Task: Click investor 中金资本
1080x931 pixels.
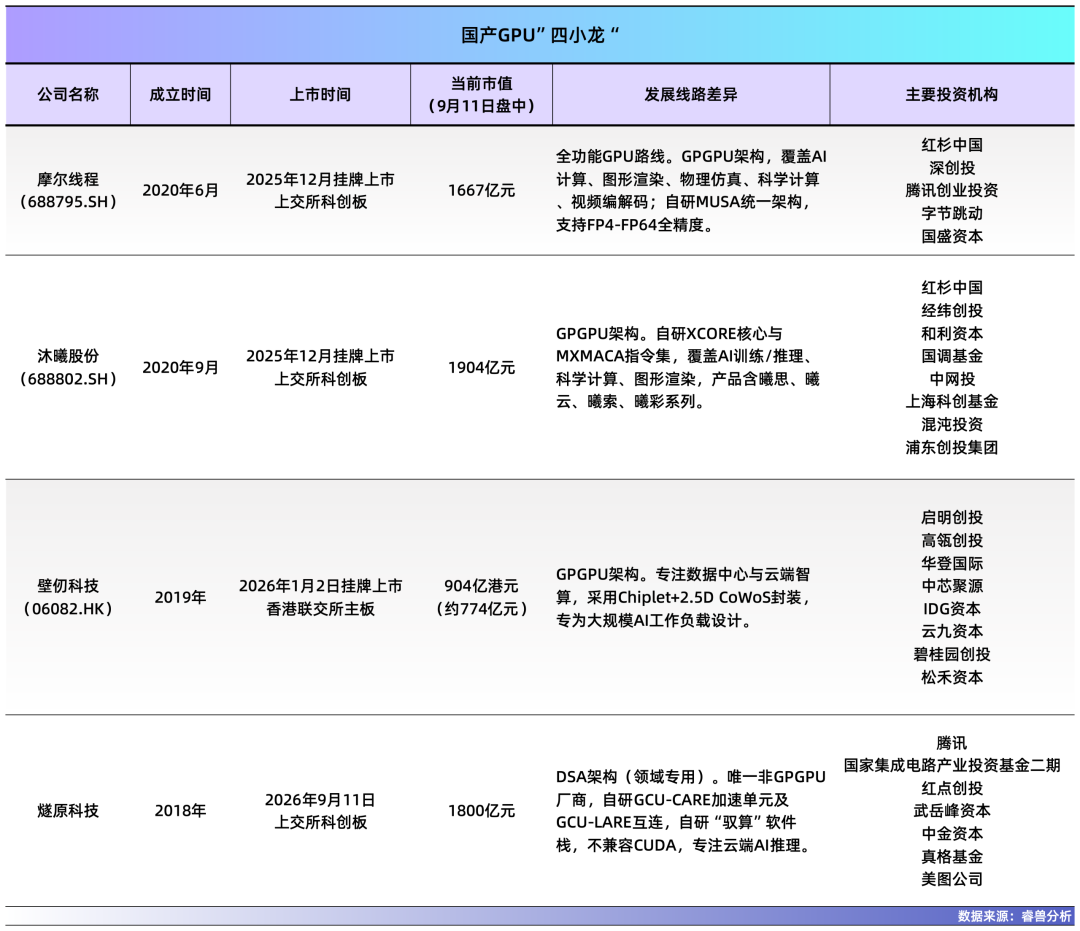Action: click(952, 834)
